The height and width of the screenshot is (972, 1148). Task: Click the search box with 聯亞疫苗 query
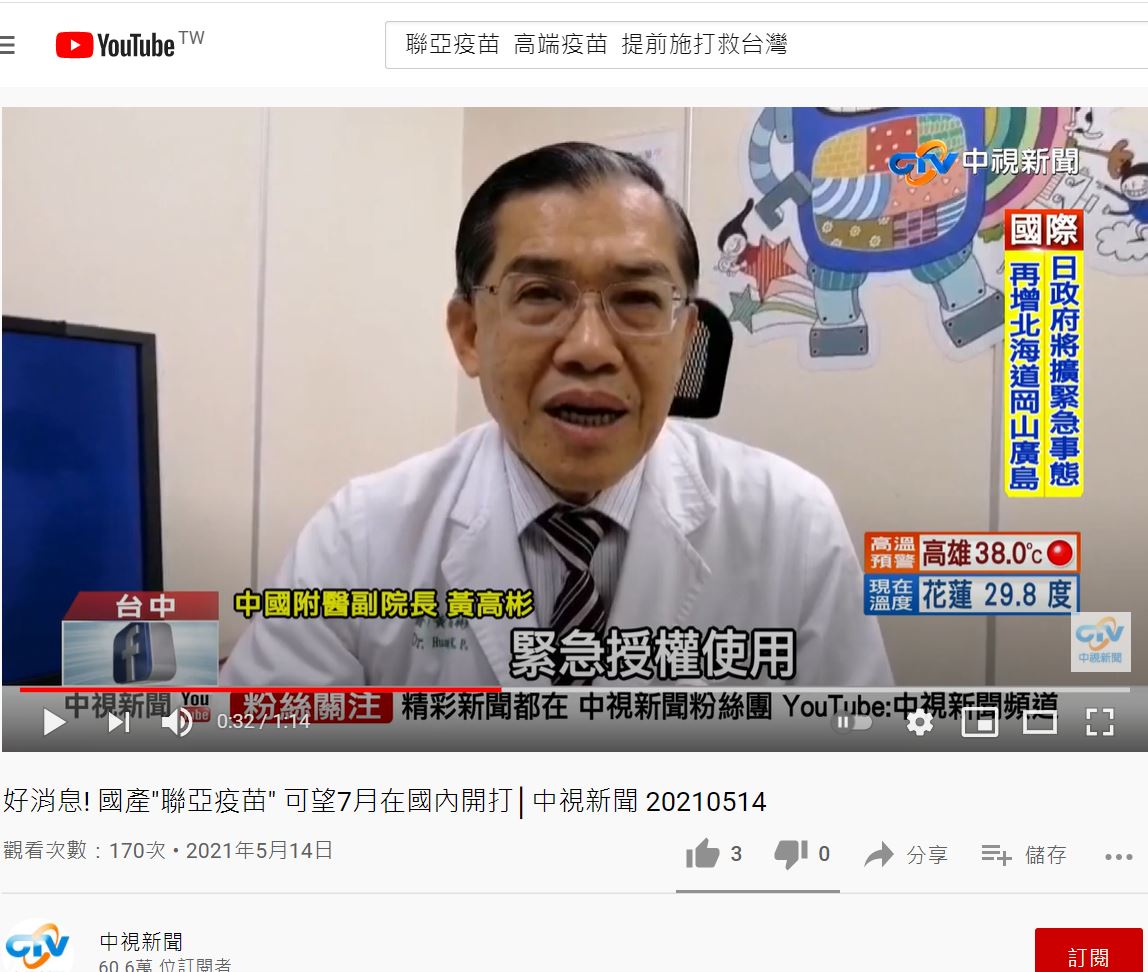pyautogui.click(x=766, y=45)
